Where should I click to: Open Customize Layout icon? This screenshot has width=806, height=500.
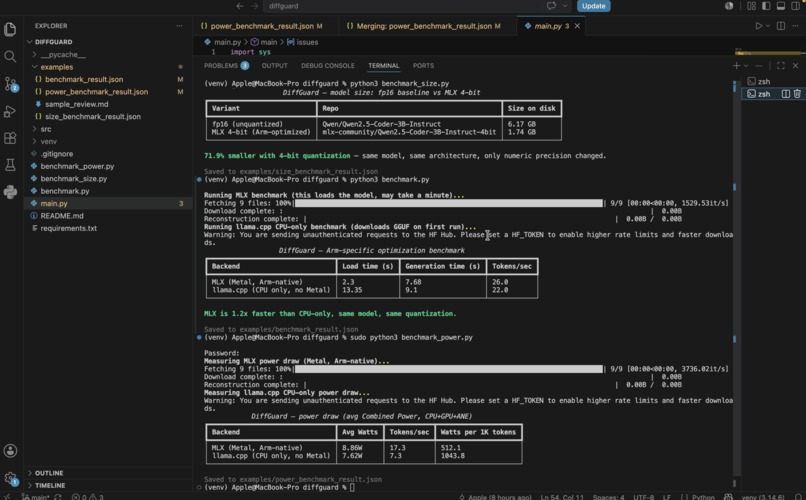(752, 6)
